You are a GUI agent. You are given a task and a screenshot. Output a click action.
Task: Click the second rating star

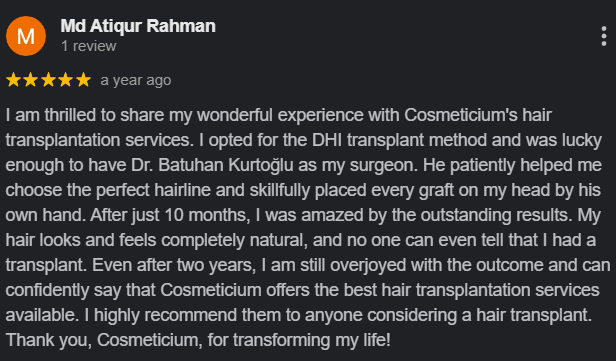pyautogui.click(x=31, y=80)
